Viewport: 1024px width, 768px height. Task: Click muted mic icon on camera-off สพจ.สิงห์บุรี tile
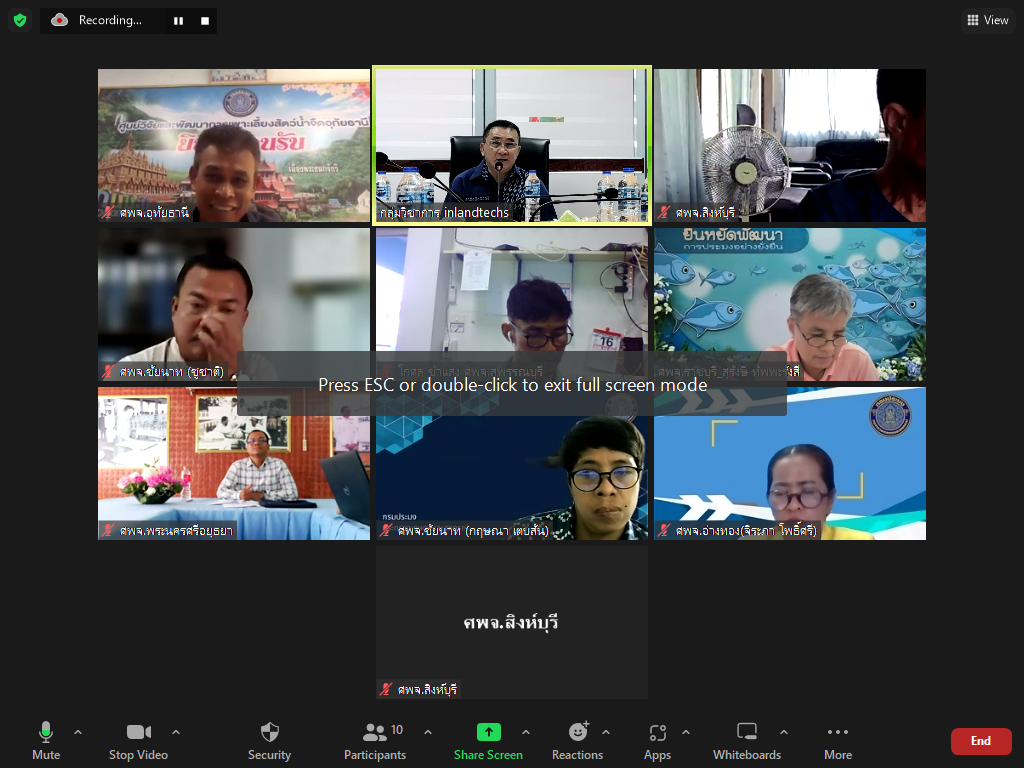387,689
